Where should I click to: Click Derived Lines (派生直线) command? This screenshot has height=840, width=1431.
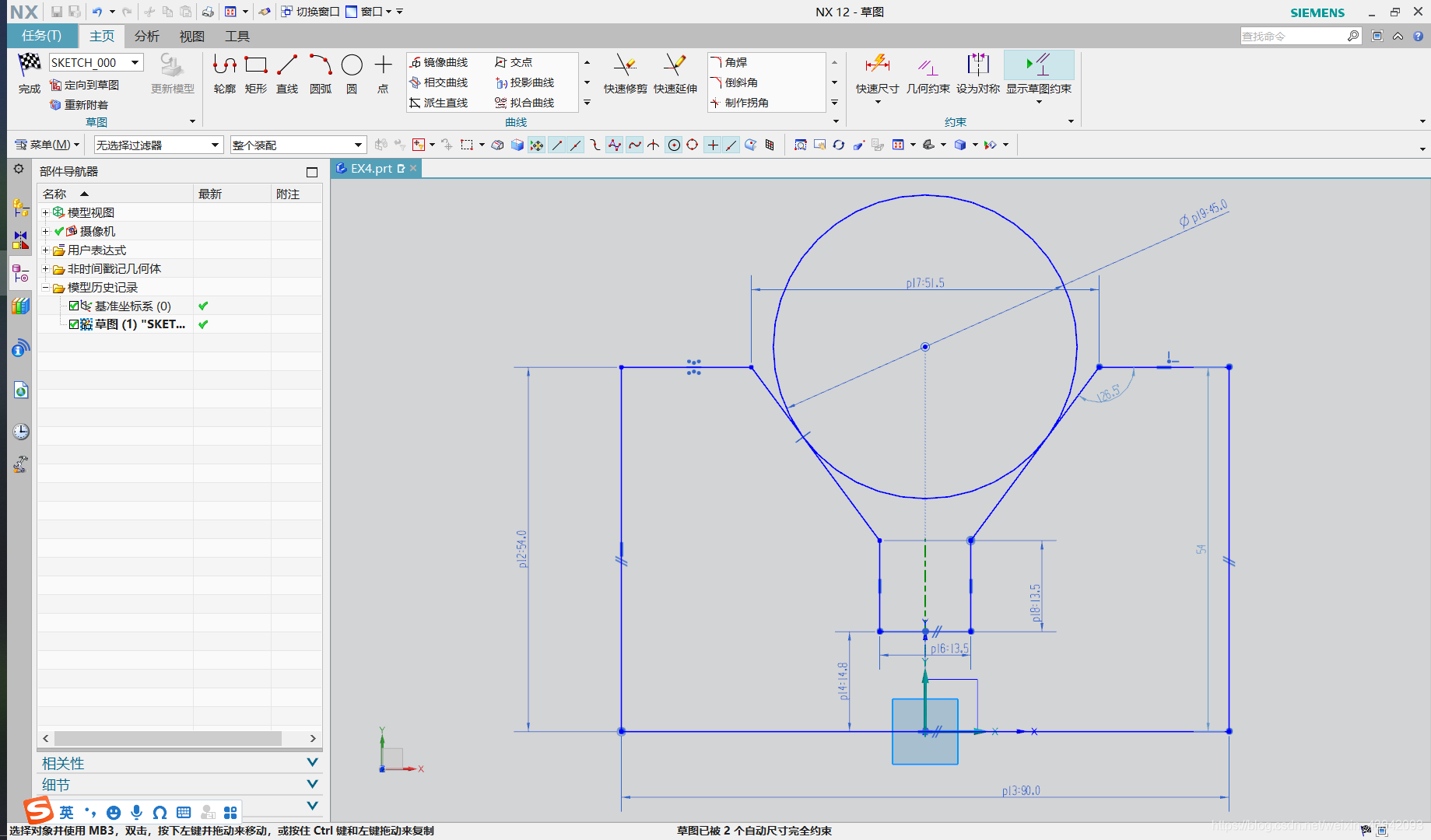(439, 103)
